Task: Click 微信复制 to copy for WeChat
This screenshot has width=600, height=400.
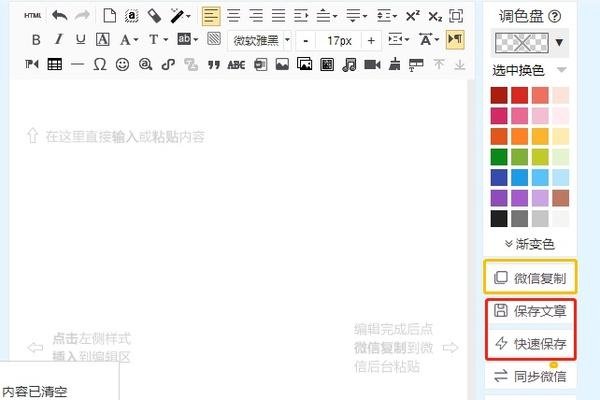Action: pyautogui.click(x=530, y=277)
